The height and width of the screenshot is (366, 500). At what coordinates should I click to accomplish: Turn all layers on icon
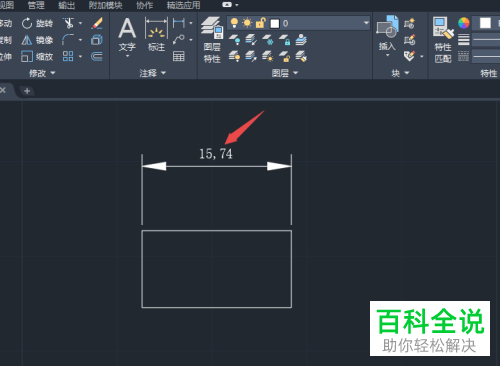coord(235,56)
